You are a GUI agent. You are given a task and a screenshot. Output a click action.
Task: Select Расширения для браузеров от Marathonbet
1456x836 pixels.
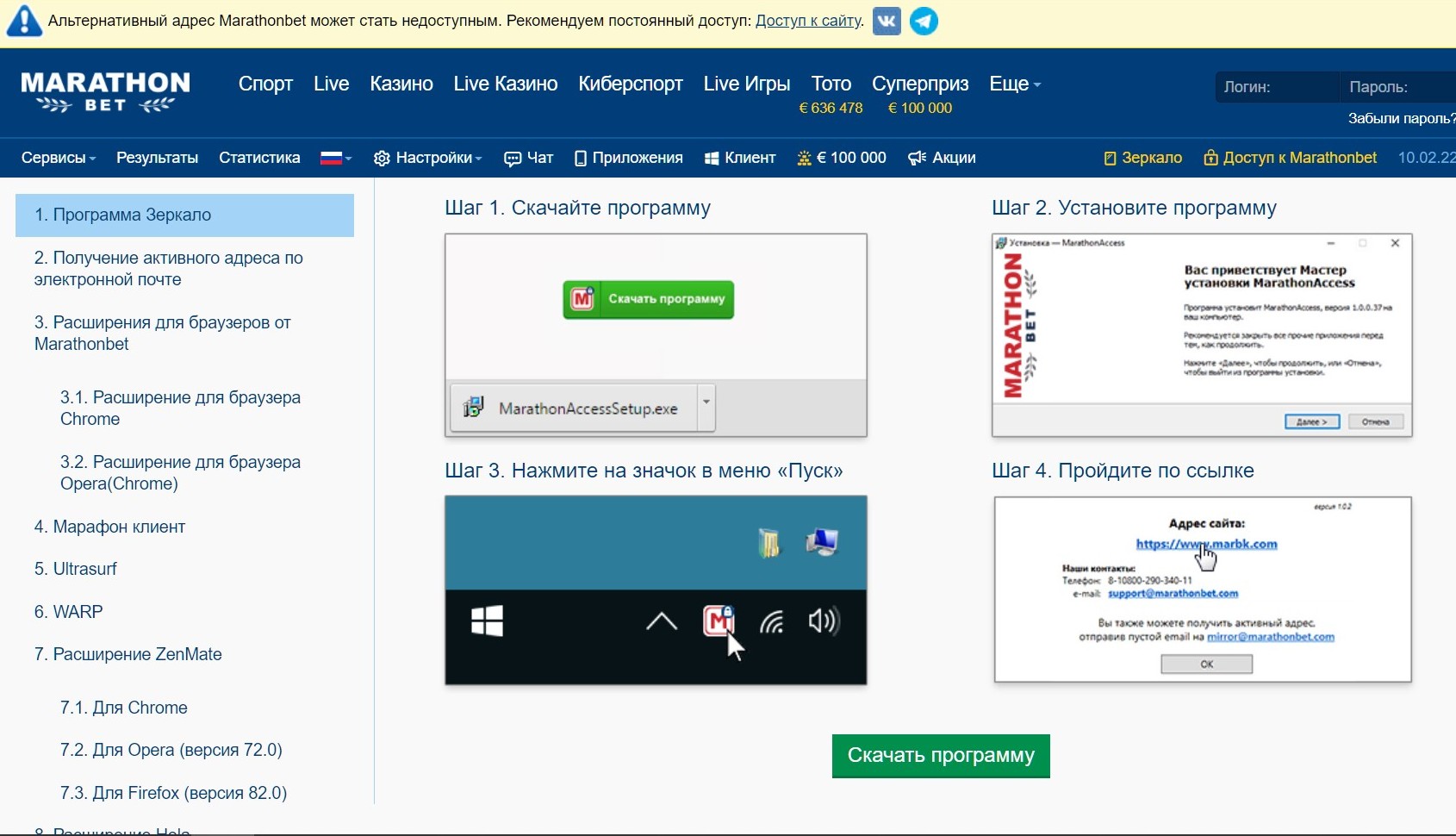pos(163,334)
